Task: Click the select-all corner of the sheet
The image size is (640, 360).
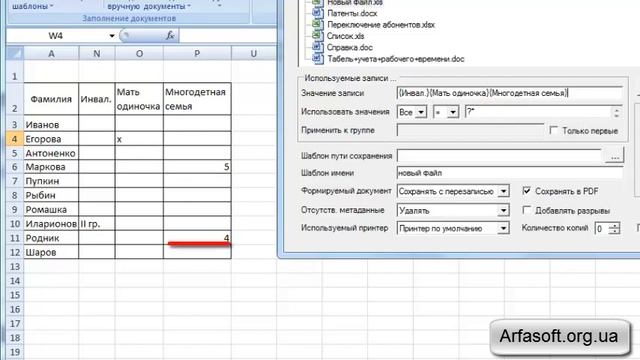Action: click(15, 53)
